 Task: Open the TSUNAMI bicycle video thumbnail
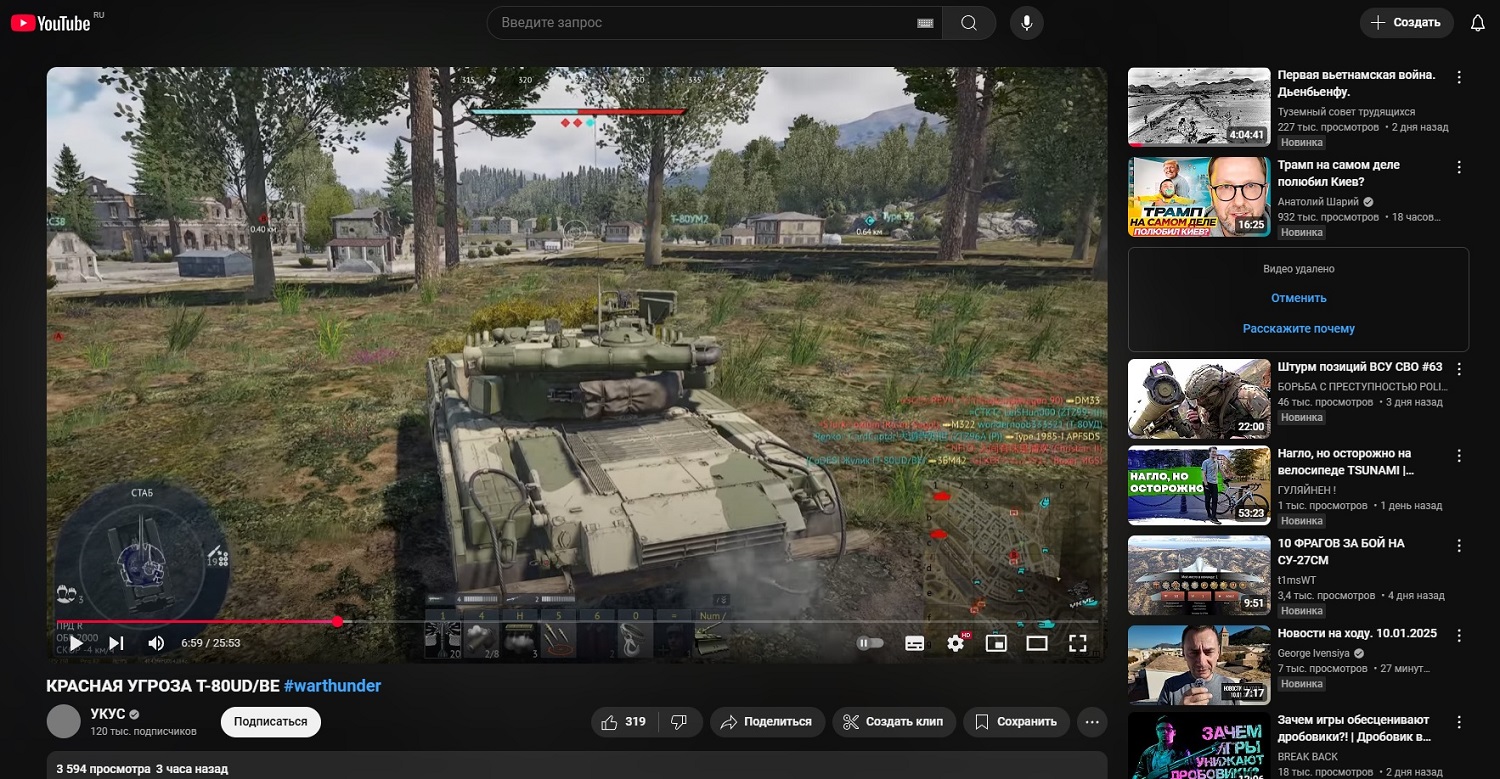[x=1199, y=486]
